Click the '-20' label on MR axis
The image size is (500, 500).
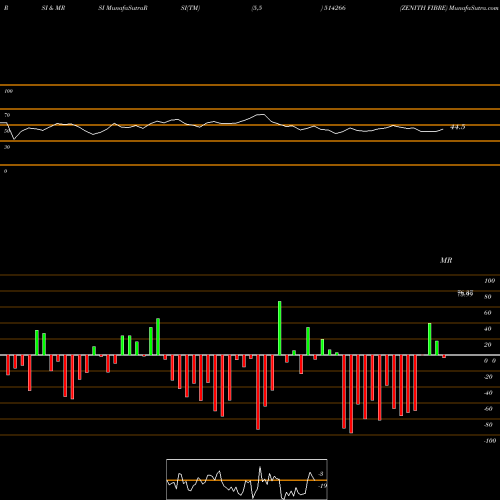(488, 377)
